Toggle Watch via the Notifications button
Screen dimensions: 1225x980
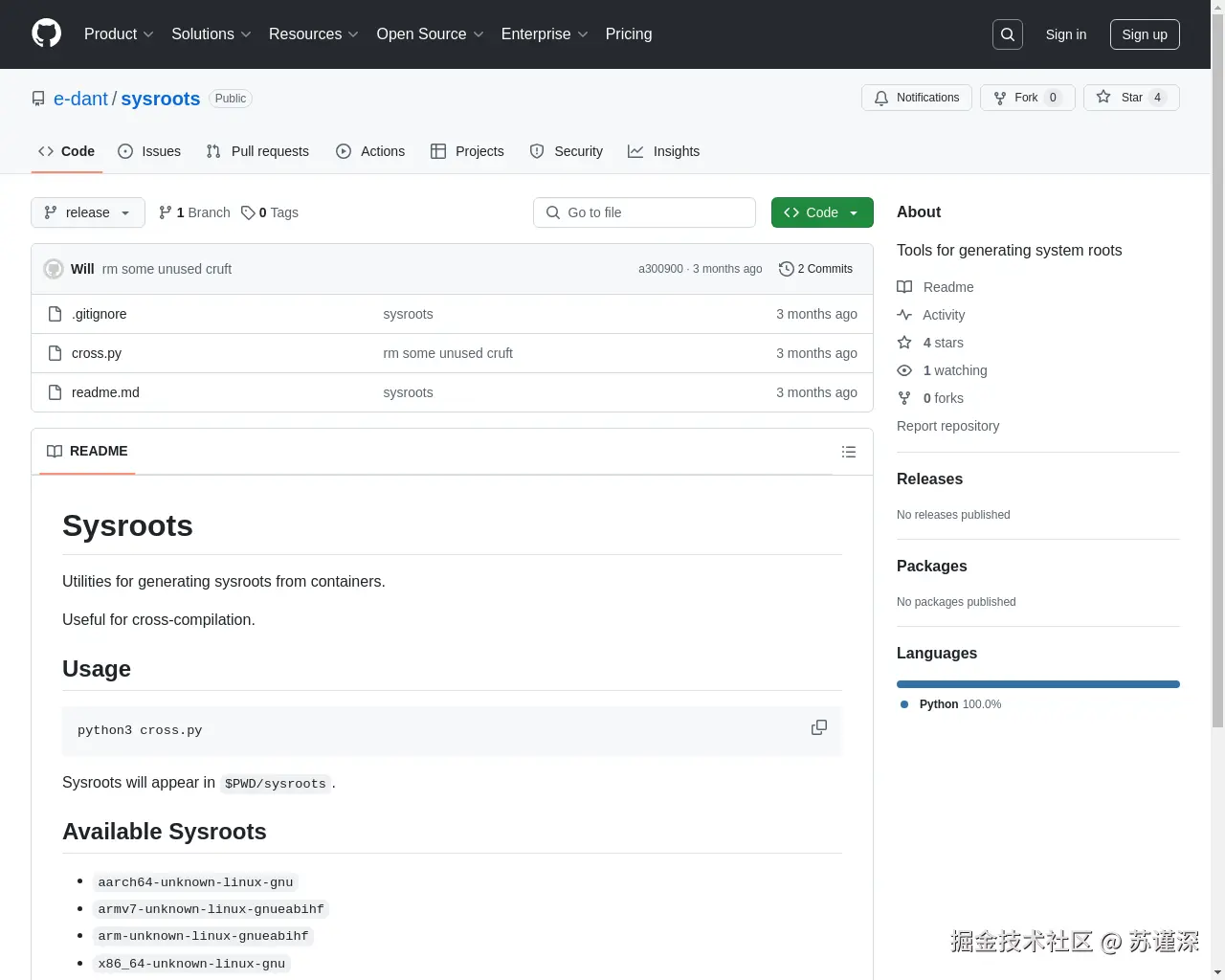pyautogui.click(x=916, y=97)
